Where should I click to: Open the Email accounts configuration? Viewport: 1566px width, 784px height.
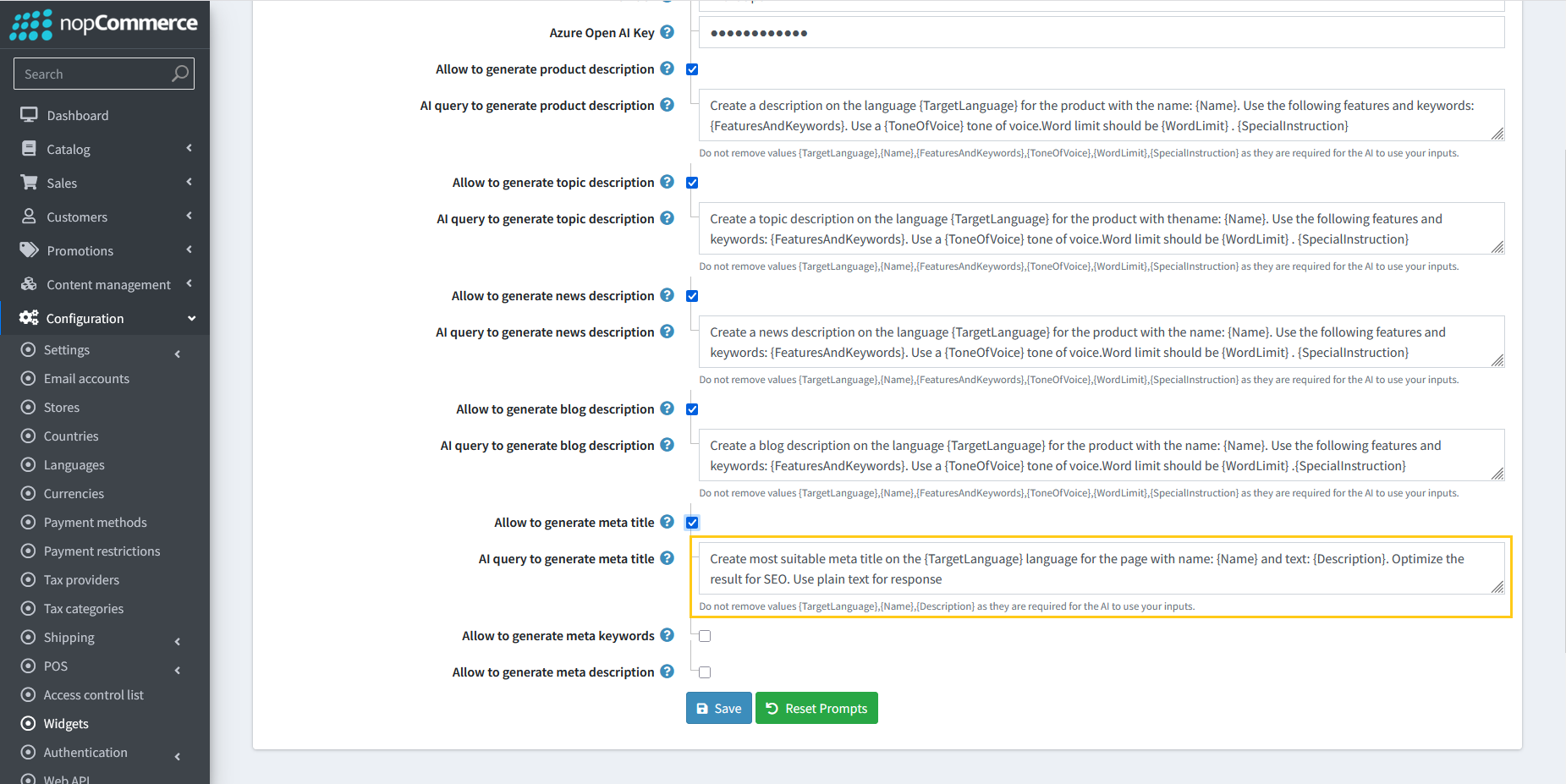pyautogui.click(x=85, y=378)
